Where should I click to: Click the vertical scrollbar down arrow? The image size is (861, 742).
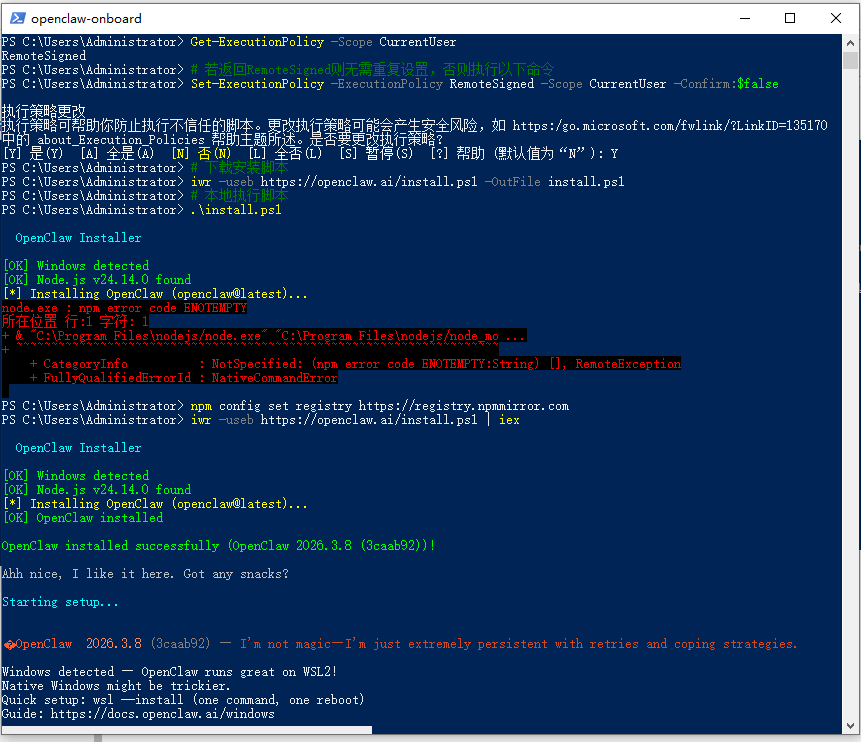850,726
